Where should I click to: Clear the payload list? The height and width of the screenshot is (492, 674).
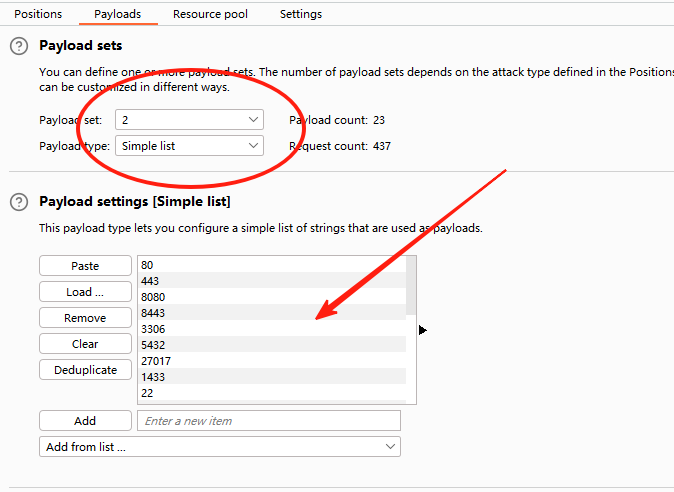tap(85, 344)
